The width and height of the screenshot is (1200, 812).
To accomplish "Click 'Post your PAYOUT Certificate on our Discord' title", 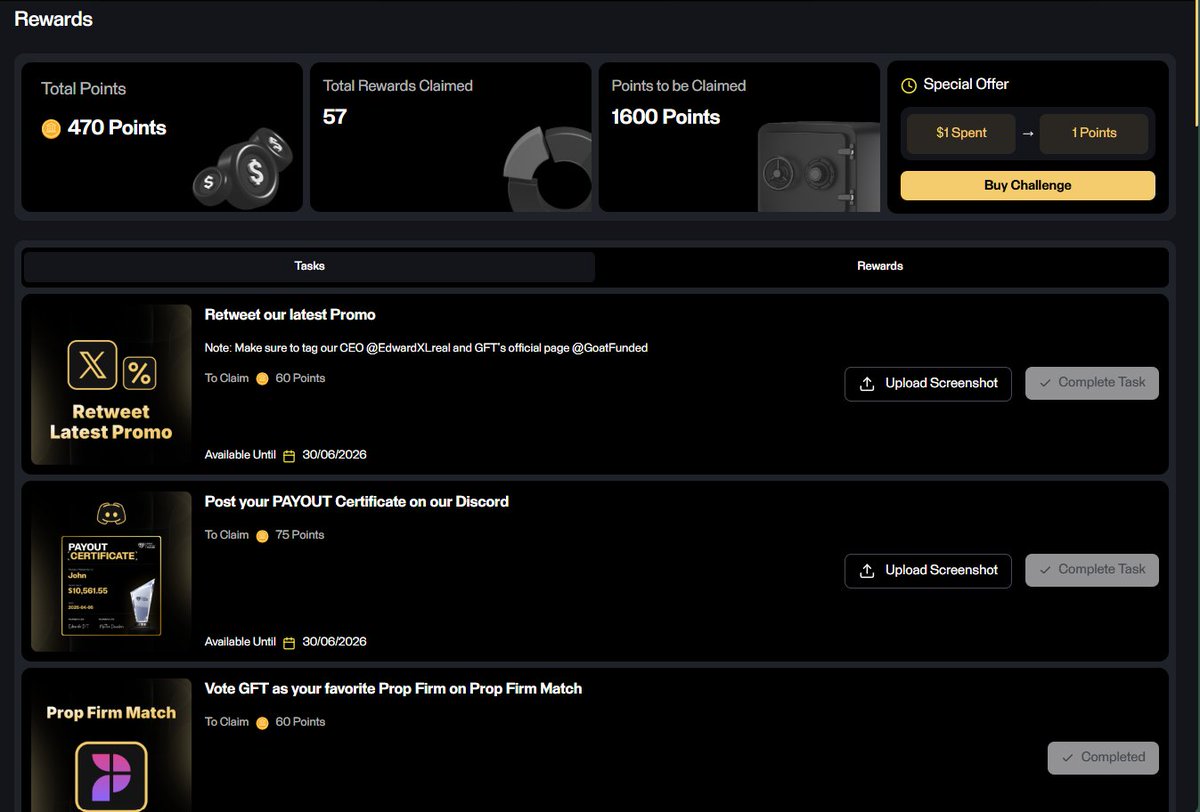I will click(x=357, y=502).
